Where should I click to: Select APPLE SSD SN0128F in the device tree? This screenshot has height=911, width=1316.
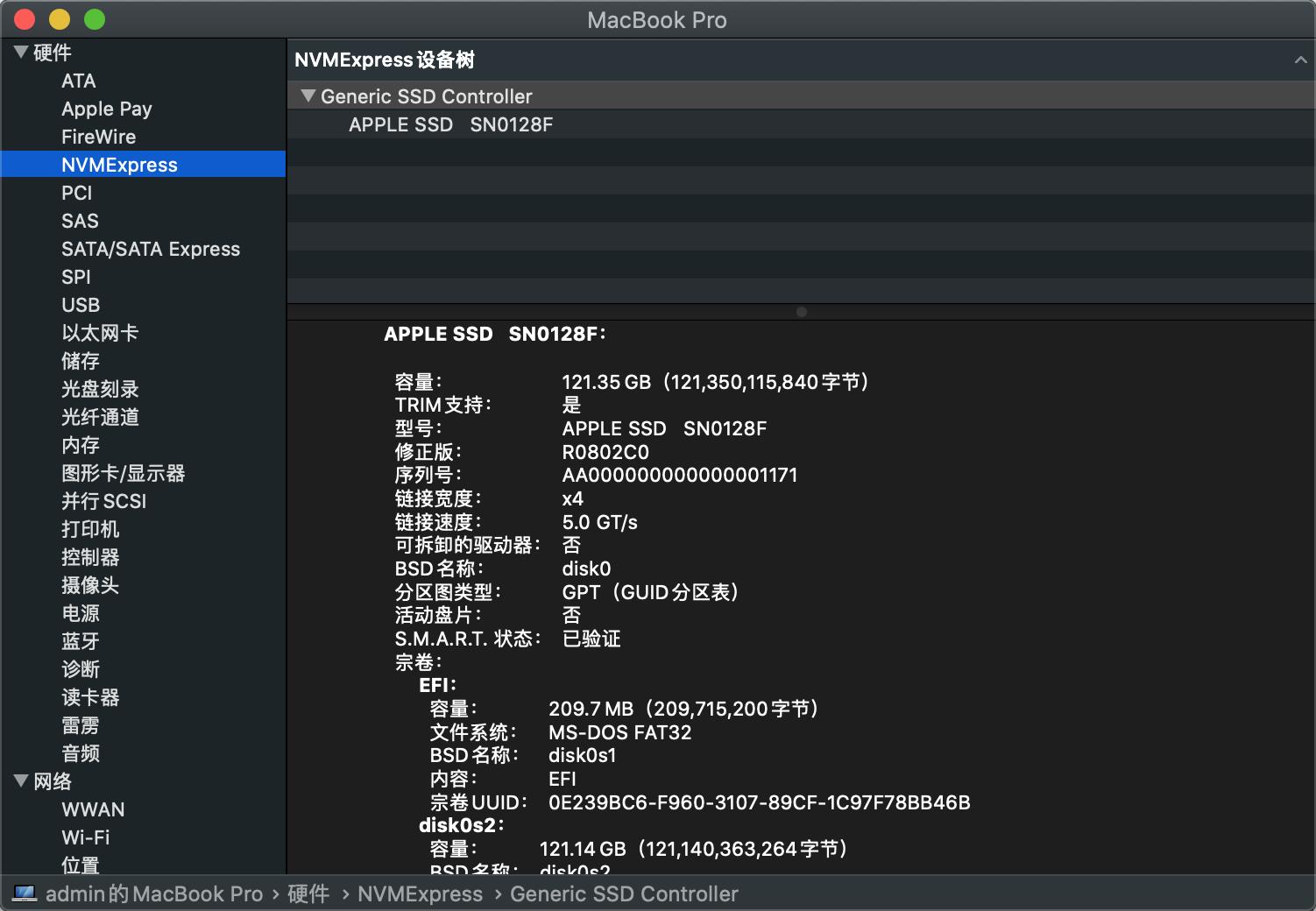click(x=449, y=124)
